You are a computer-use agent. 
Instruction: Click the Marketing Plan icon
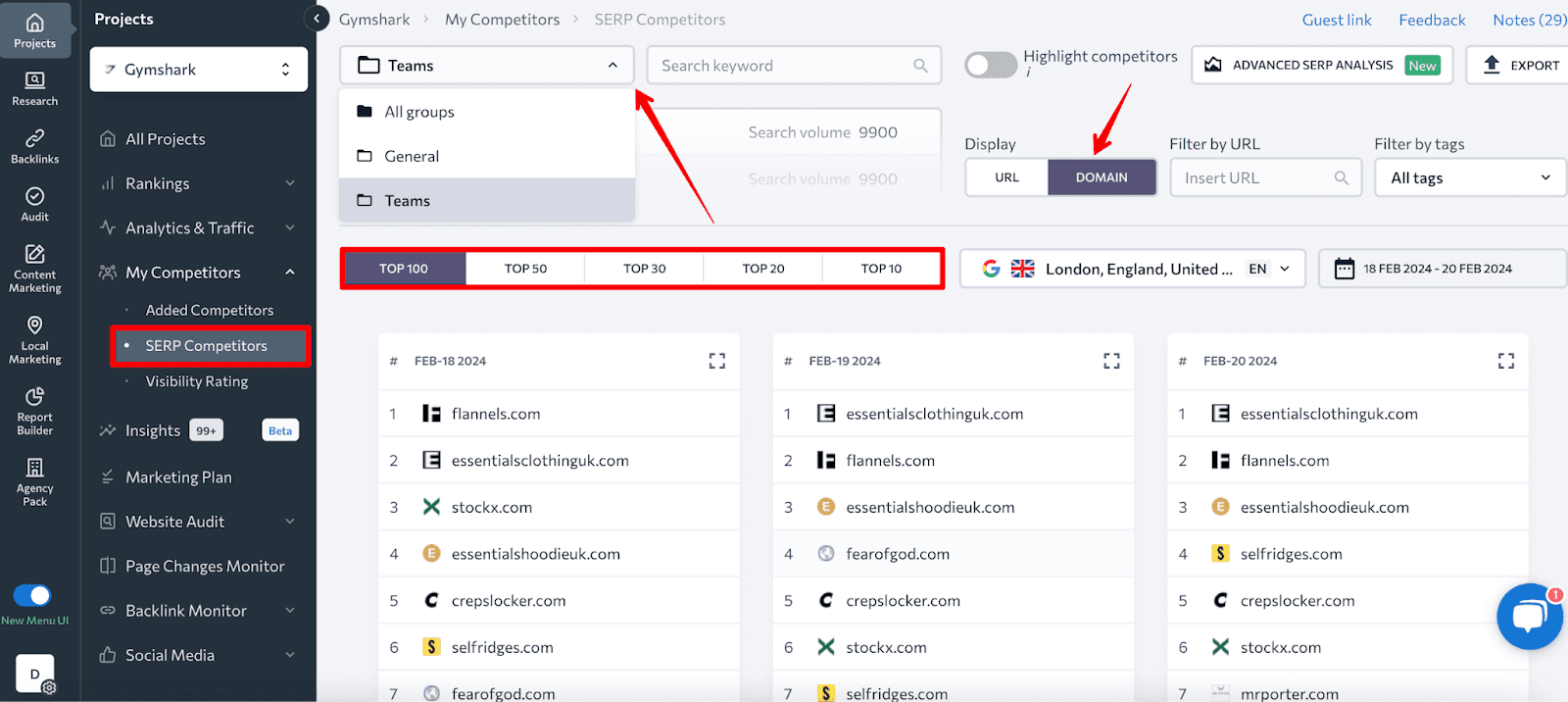(x=108, y=477)
